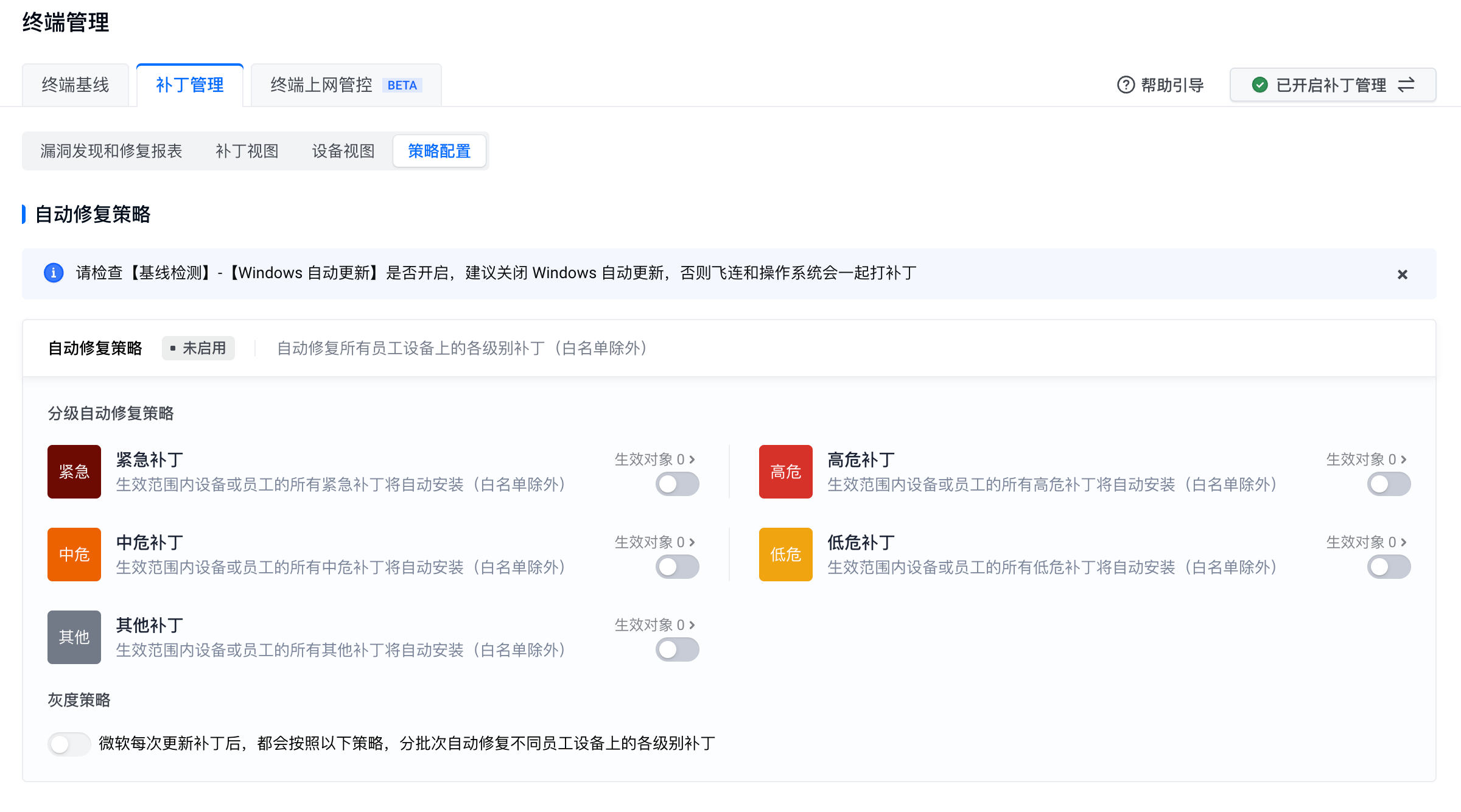Image resolution: width=1461 pixels, height=812 pixels.
Task: Toggle the 其他补丁 auto-install switch
Action: [677, 650]
